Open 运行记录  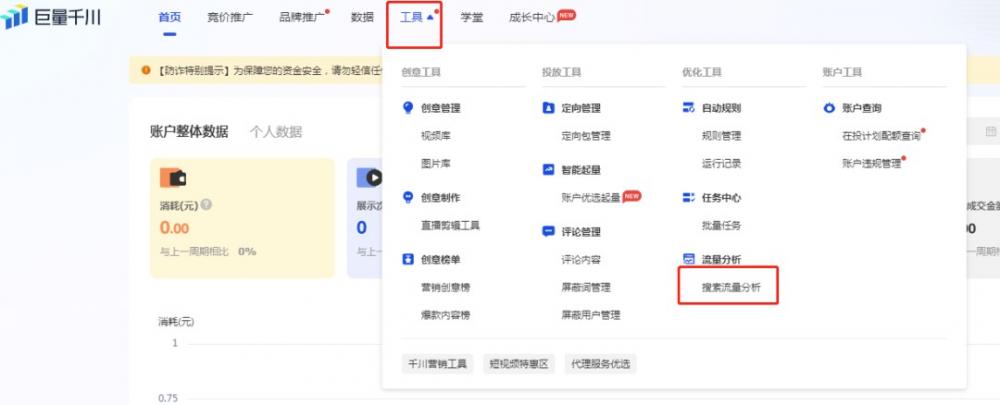[721, 163]
